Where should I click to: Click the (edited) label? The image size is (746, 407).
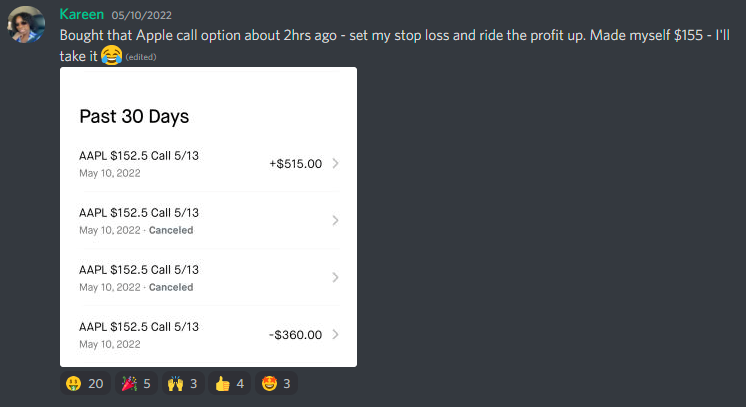[141, 57]
